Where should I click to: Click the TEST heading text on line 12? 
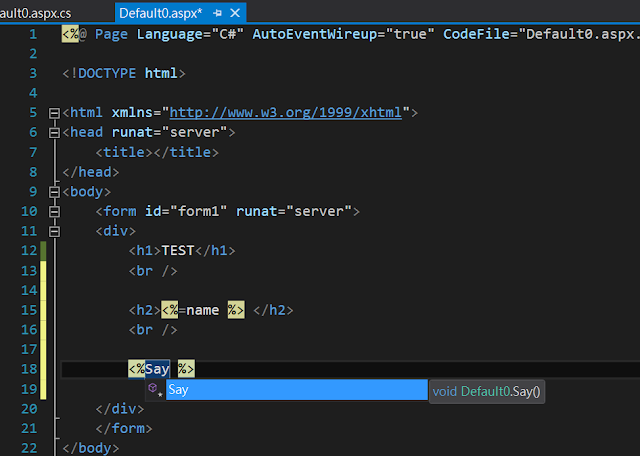(178, 251)
